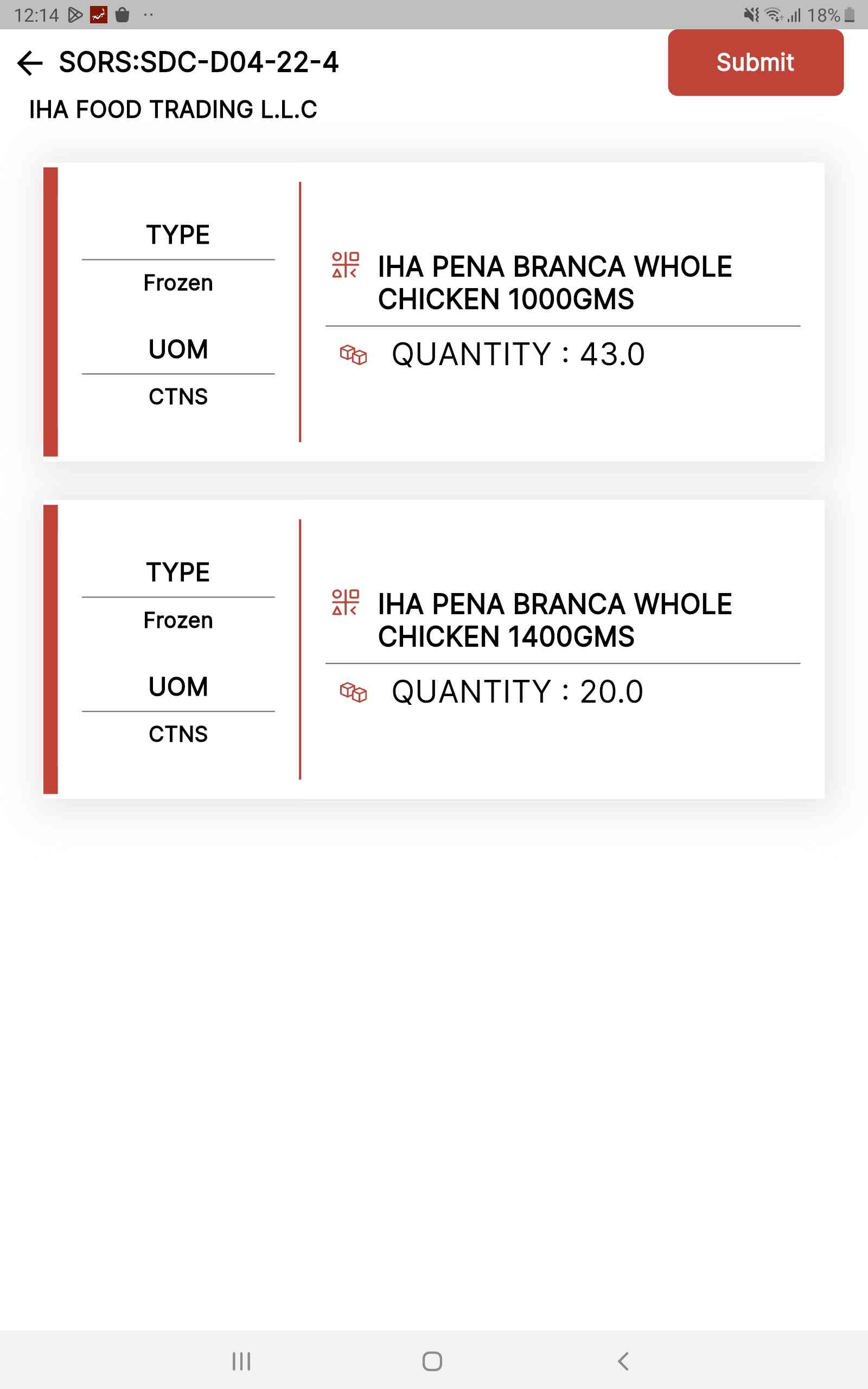The width and height of the screenshot is (868, 1389).
Task: Tap the QUANTITY : 43.0 field
Action: tap(518, 354)
